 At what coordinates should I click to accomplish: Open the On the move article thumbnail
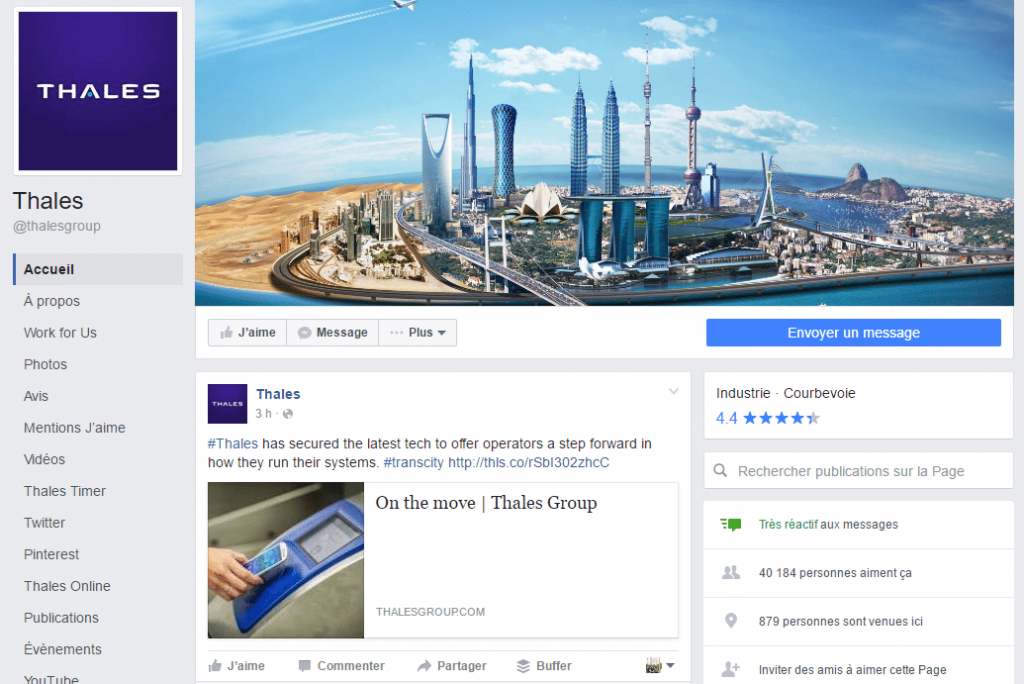286,560
